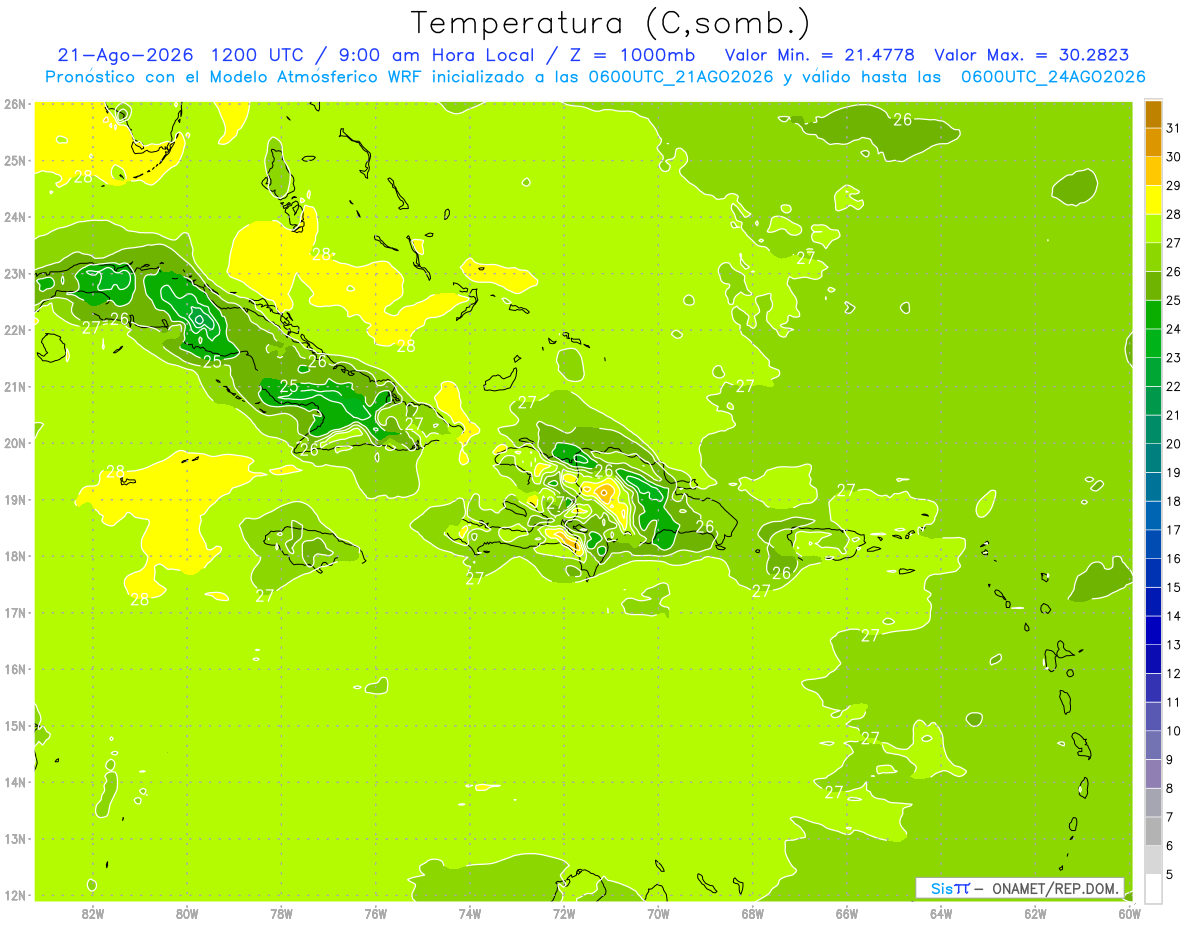Click the "Temperatura (C,somb.)" chart title
Image resolution: width=1200 pixels, height=927 pixels.
(611, 23)
